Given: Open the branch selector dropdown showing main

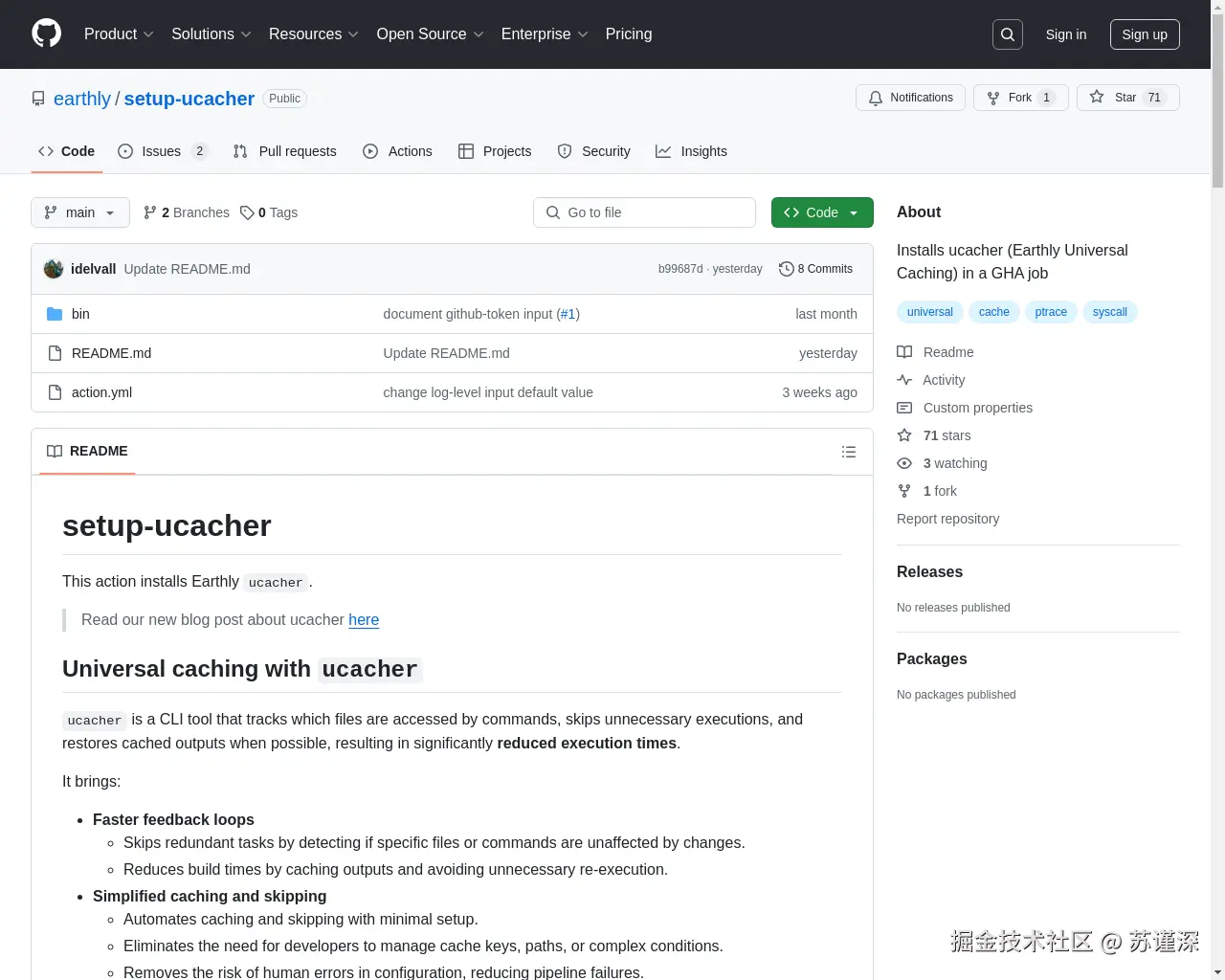Looking at the screenshot, I should coord(79,212).
